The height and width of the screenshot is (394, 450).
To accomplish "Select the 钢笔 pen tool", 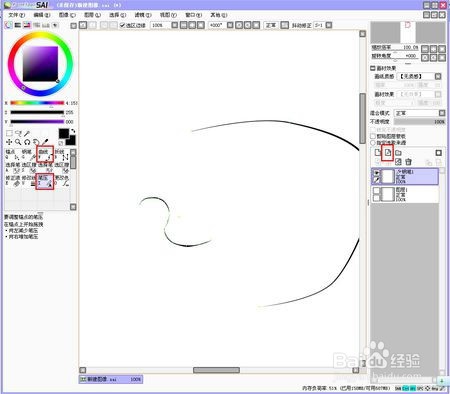I will pyautogui.click(x=29, y=154).
